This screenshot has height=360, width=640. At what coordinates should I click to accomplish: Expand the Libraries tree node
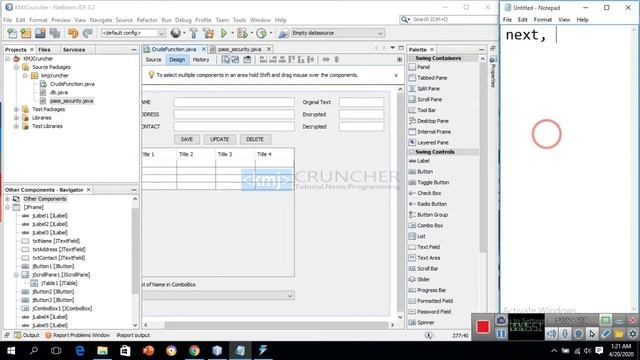pyautogui.click(x=16, y=118)
